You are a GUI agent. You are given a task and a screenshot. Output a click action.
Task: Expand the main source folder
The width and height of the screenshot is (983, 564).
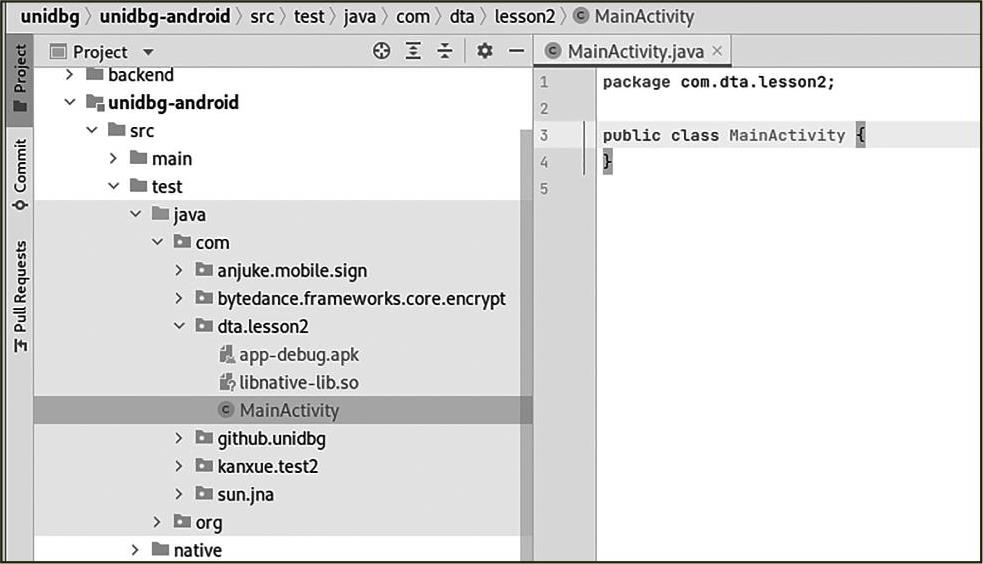[113, 158]
